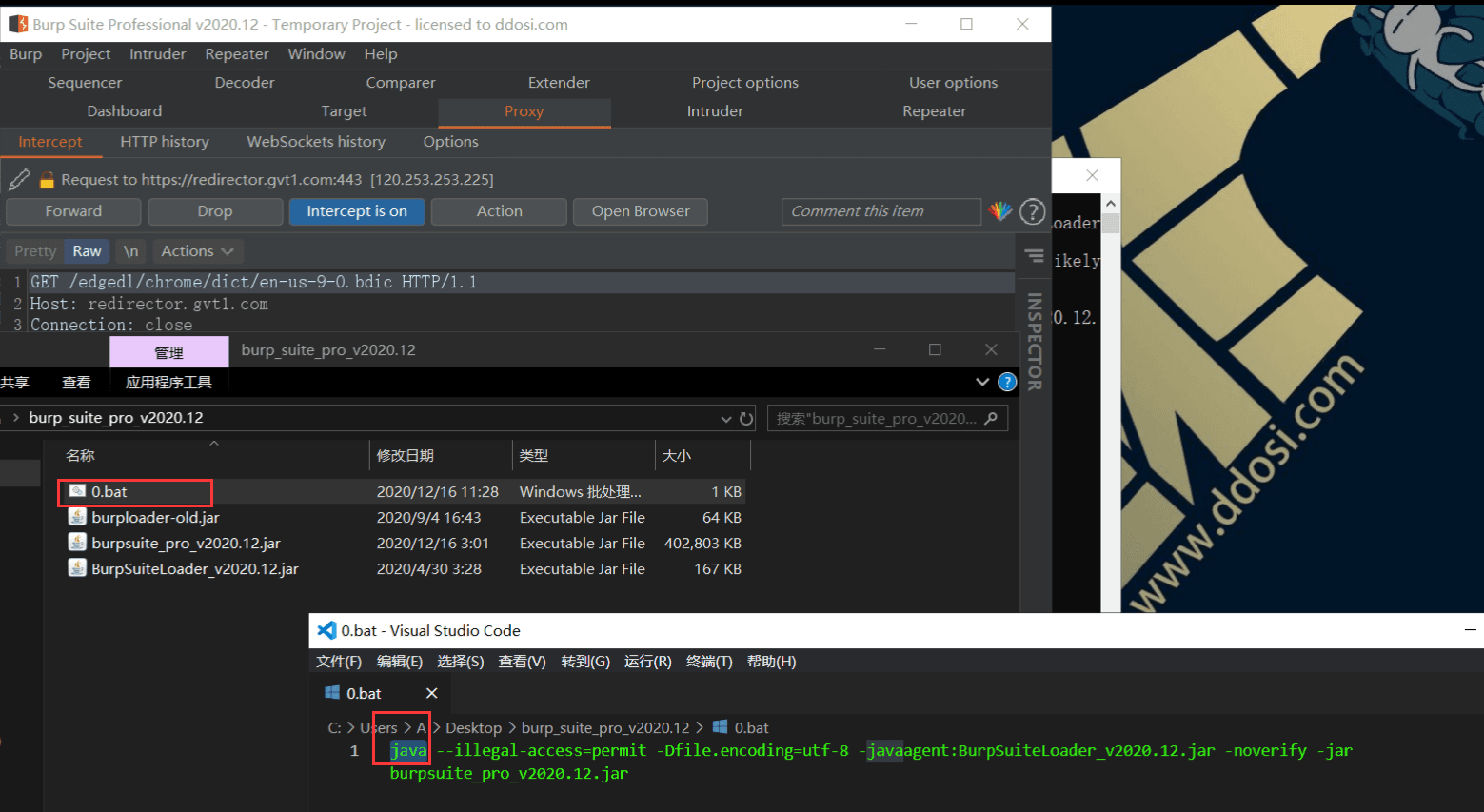Open the help question mark in Burp
The height and width of the screenshot is (812, 1484).
pos(1033,211)
